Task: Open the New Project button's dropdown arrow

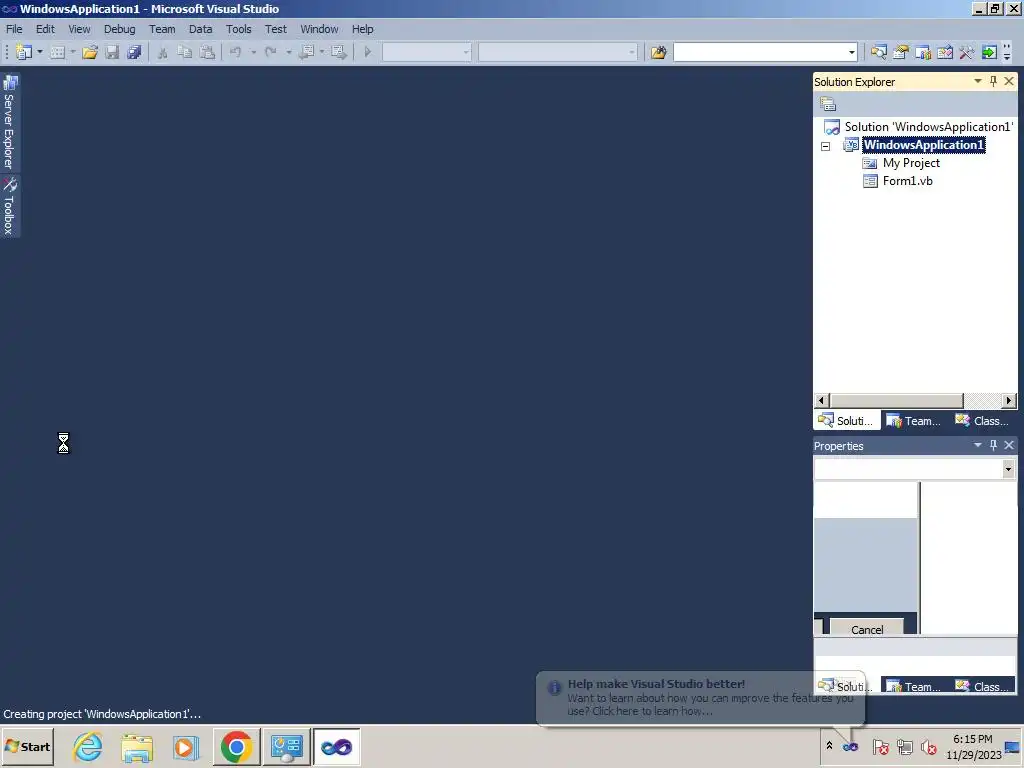Action: point(40,52)
